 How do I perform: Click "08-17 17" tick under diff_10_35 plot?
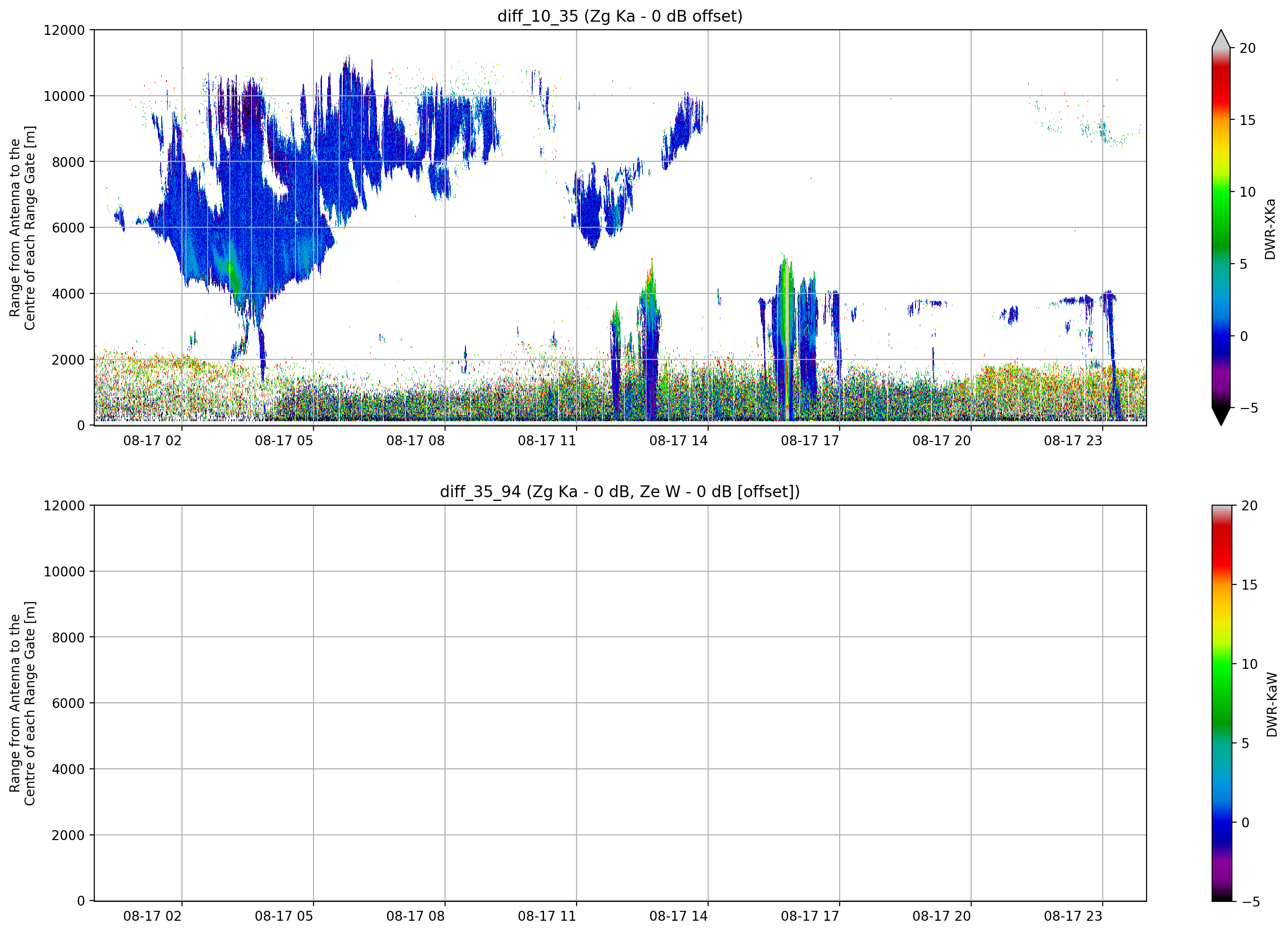(810, 441)
